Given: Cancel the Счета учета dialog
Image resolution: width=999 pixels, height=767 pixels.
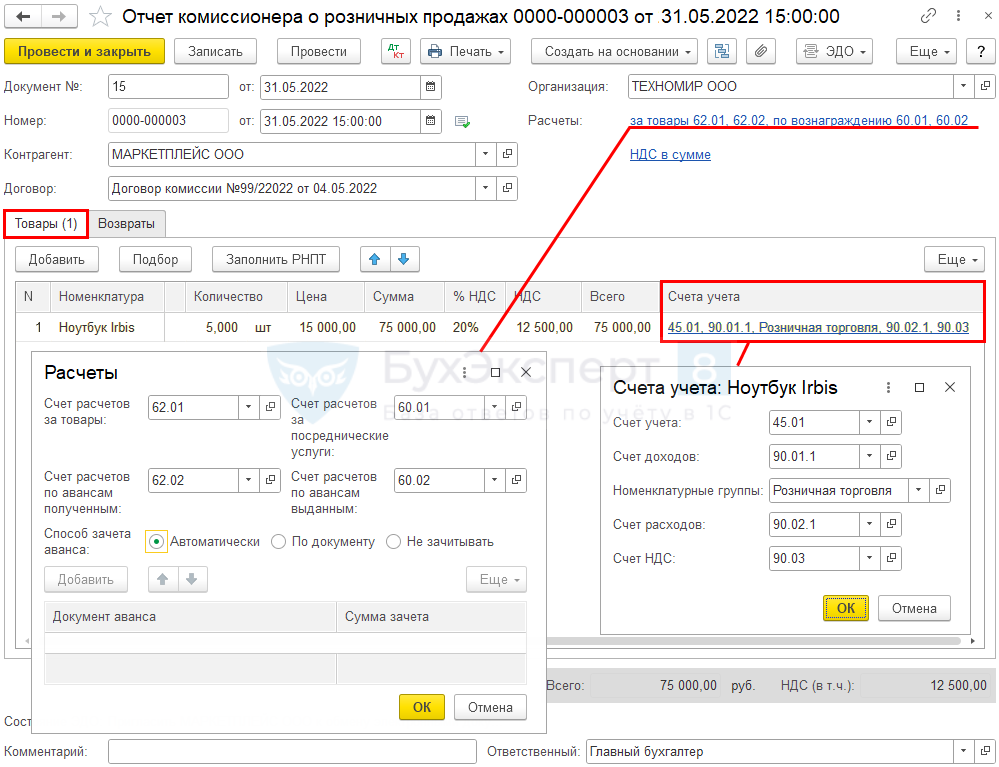Looking at the screenshot, I should coord(914,608).
